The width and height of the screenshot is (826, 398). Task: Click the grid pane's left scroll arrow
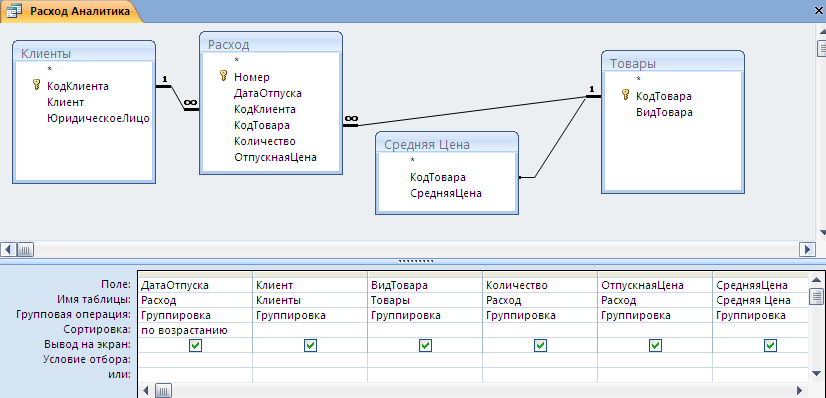[x=146, y=391]
